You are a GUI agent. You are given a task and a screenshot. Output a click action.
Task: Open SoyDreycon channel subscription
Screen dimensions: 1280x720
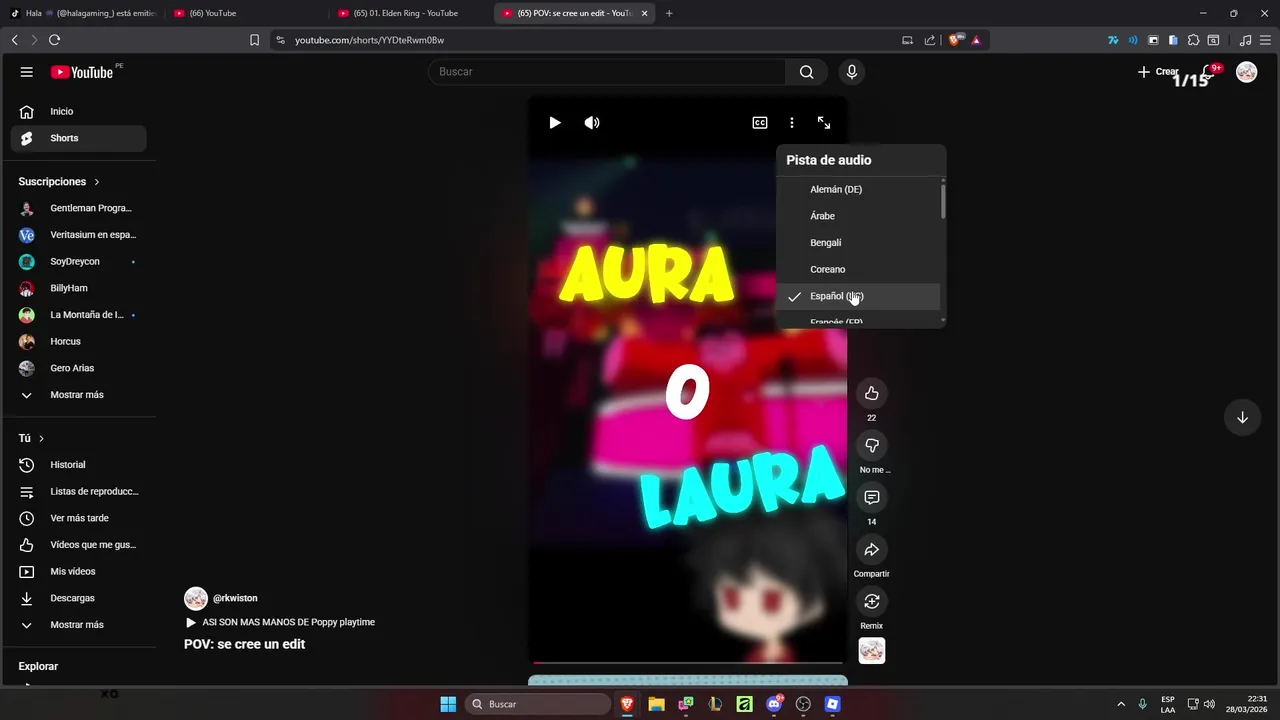pyautogui.click(x=79, y=261)
